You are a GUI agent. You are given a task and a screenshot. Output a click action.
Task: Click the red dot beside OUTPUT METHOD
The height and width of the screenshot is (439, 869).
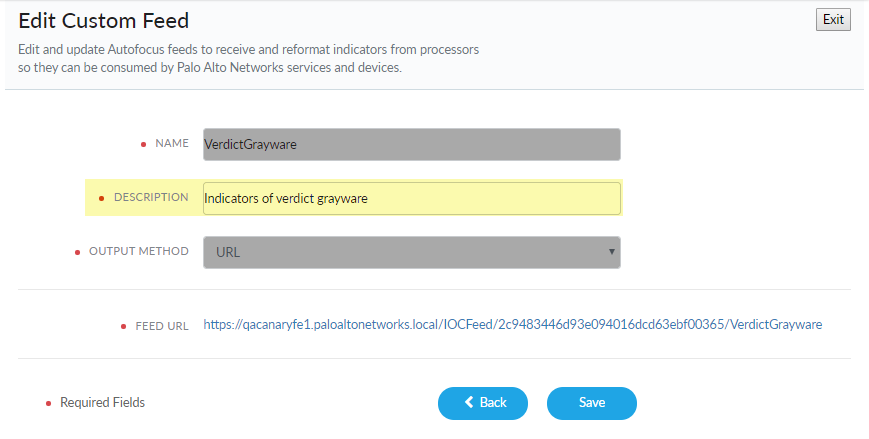coord(78,252)
